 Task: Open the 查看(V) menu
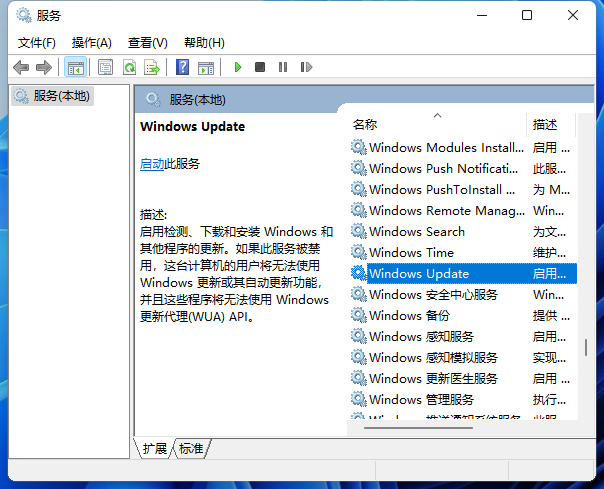[148, 42]
